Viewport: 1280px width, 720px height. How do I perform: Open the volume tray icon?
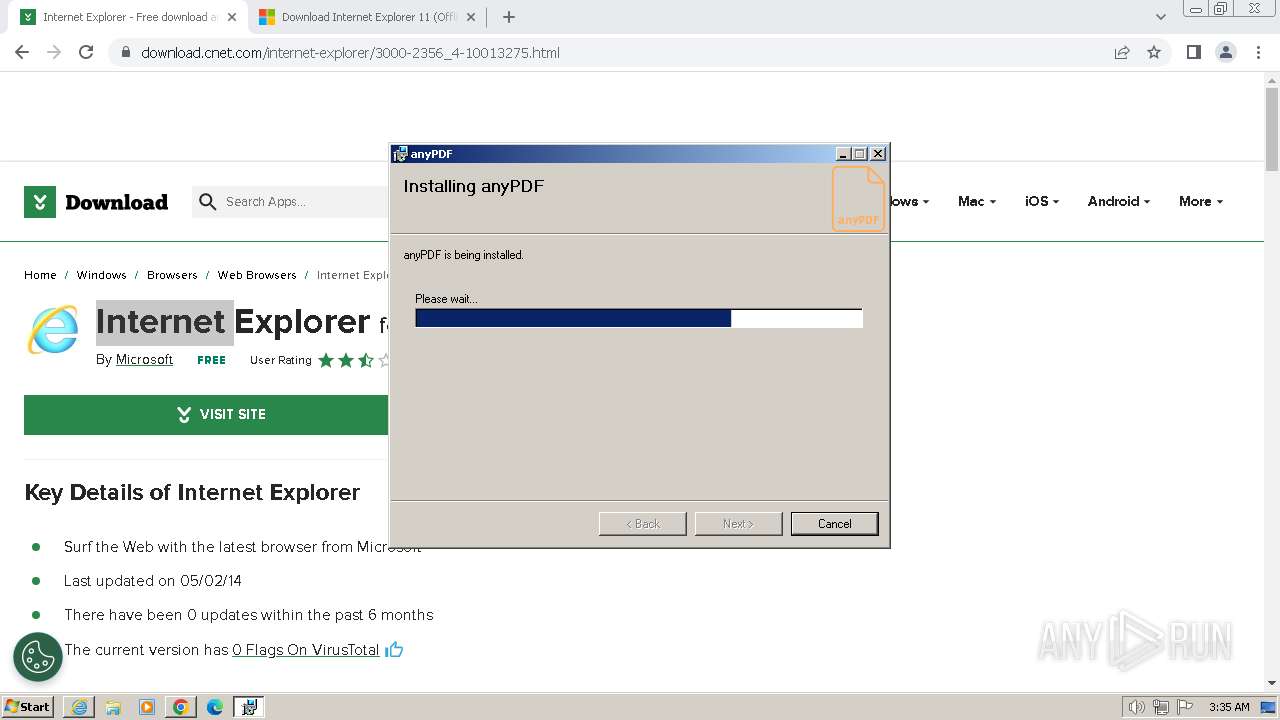coord(1136,707)
